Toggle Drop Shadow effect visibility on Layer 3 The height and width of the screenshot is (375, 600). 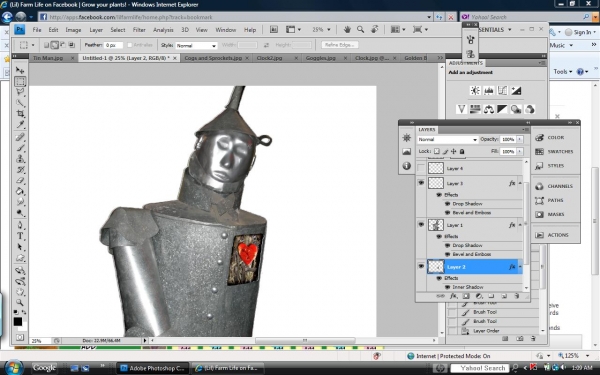pos(447,204)
